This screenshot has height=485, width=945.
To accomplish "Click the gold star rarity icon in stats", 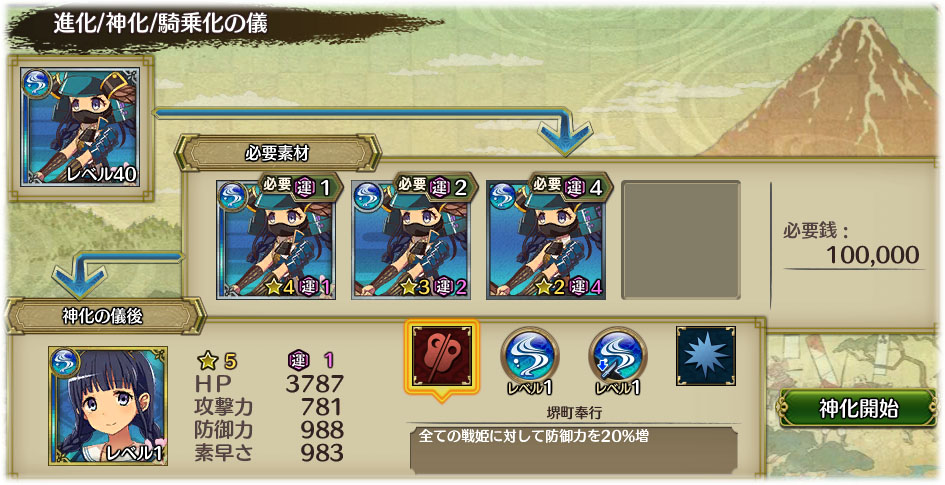I will click(x=207, y=361).
